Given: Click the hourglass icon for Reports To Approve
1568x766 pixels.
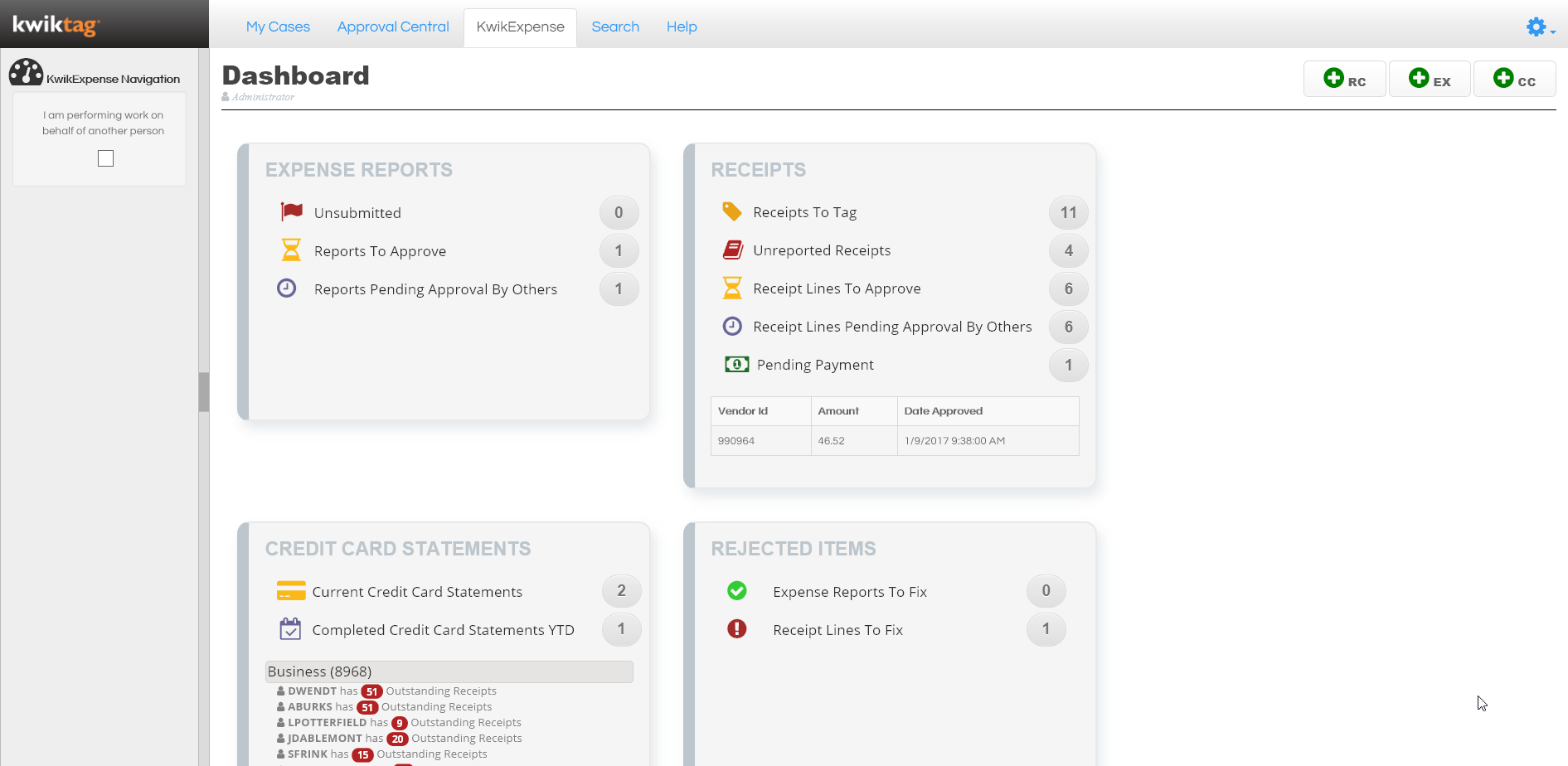Looking at the screenshot, I should click(x=291, y=250).
